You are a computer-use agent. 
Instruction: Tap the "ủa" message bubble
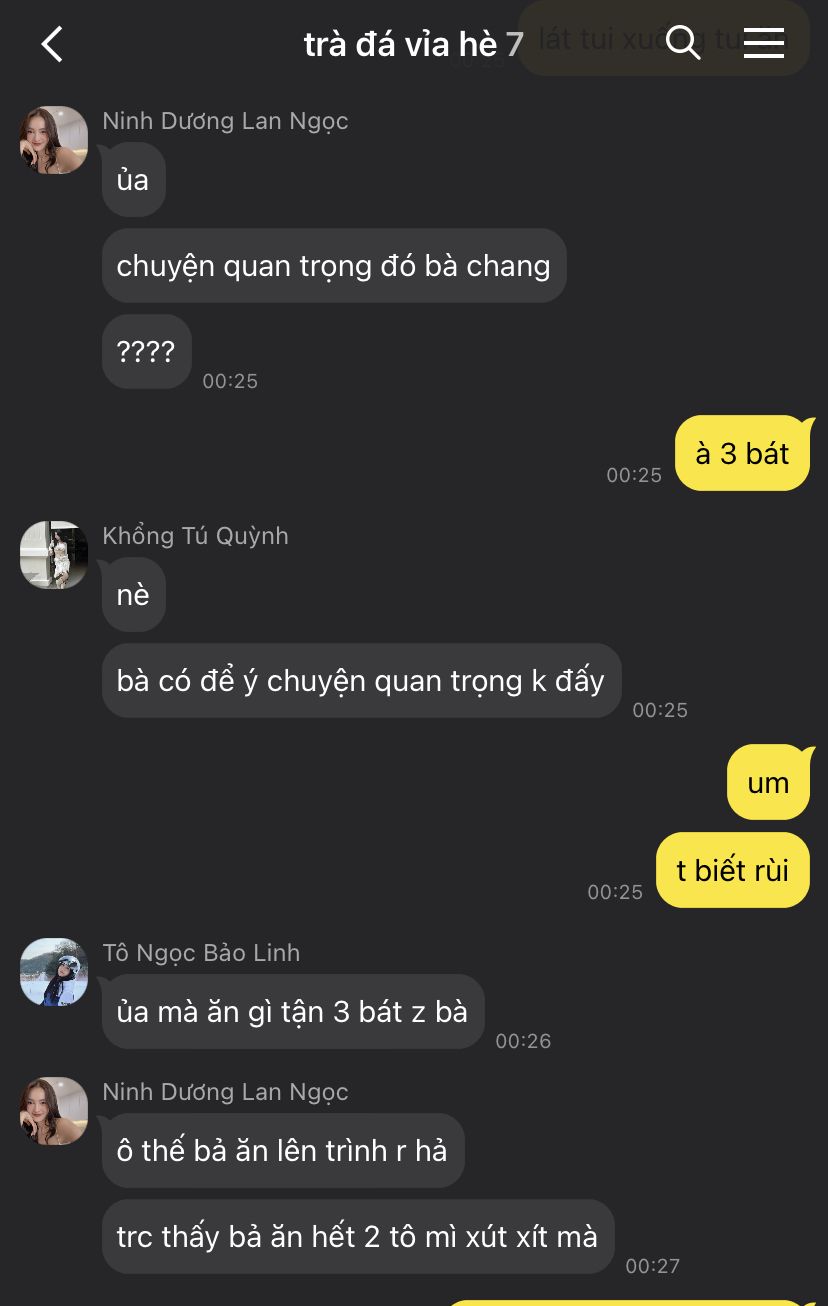tap(133, 180)
